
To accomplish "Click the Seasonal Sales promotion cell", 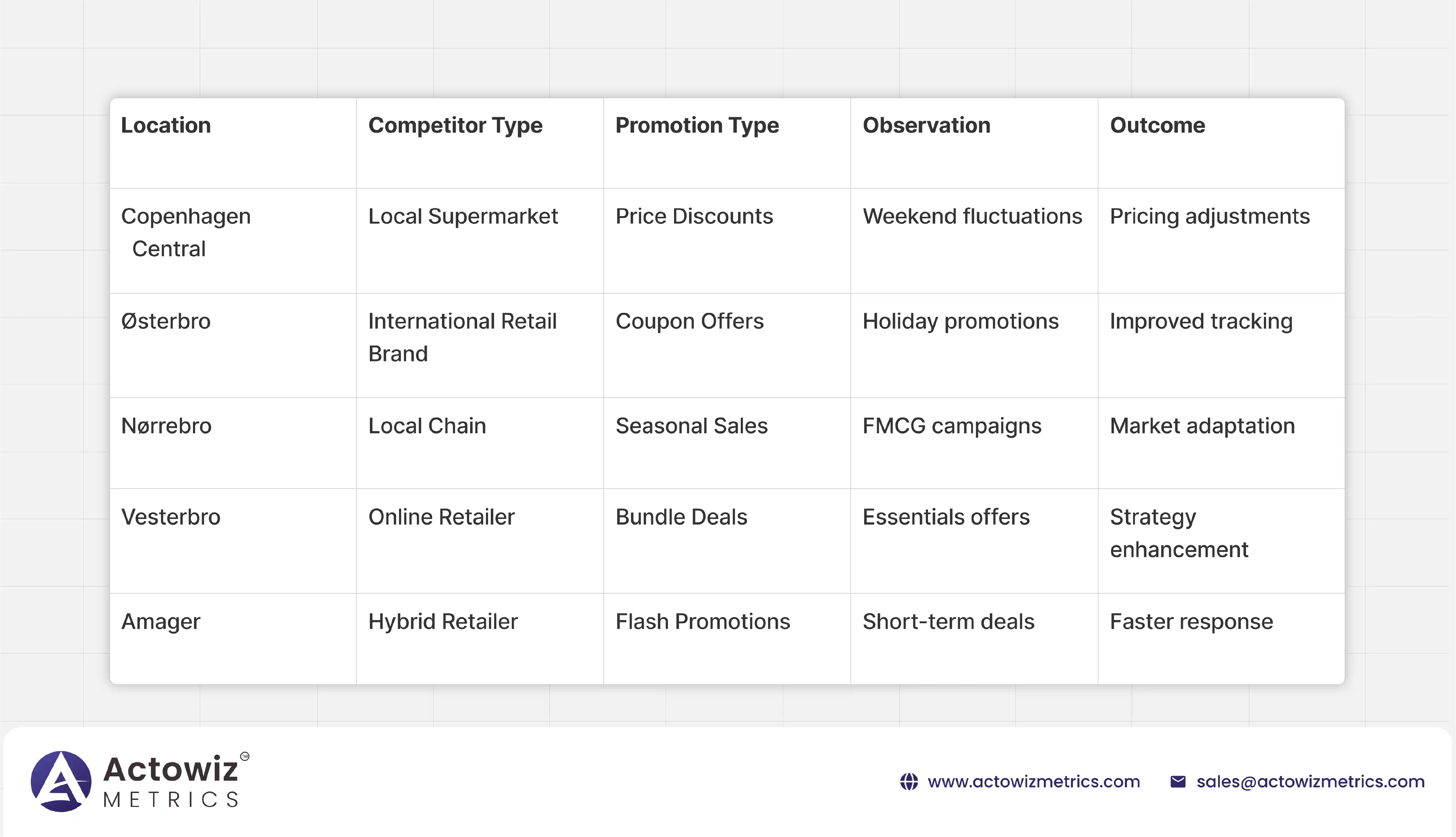I will [x=691, y=426].
